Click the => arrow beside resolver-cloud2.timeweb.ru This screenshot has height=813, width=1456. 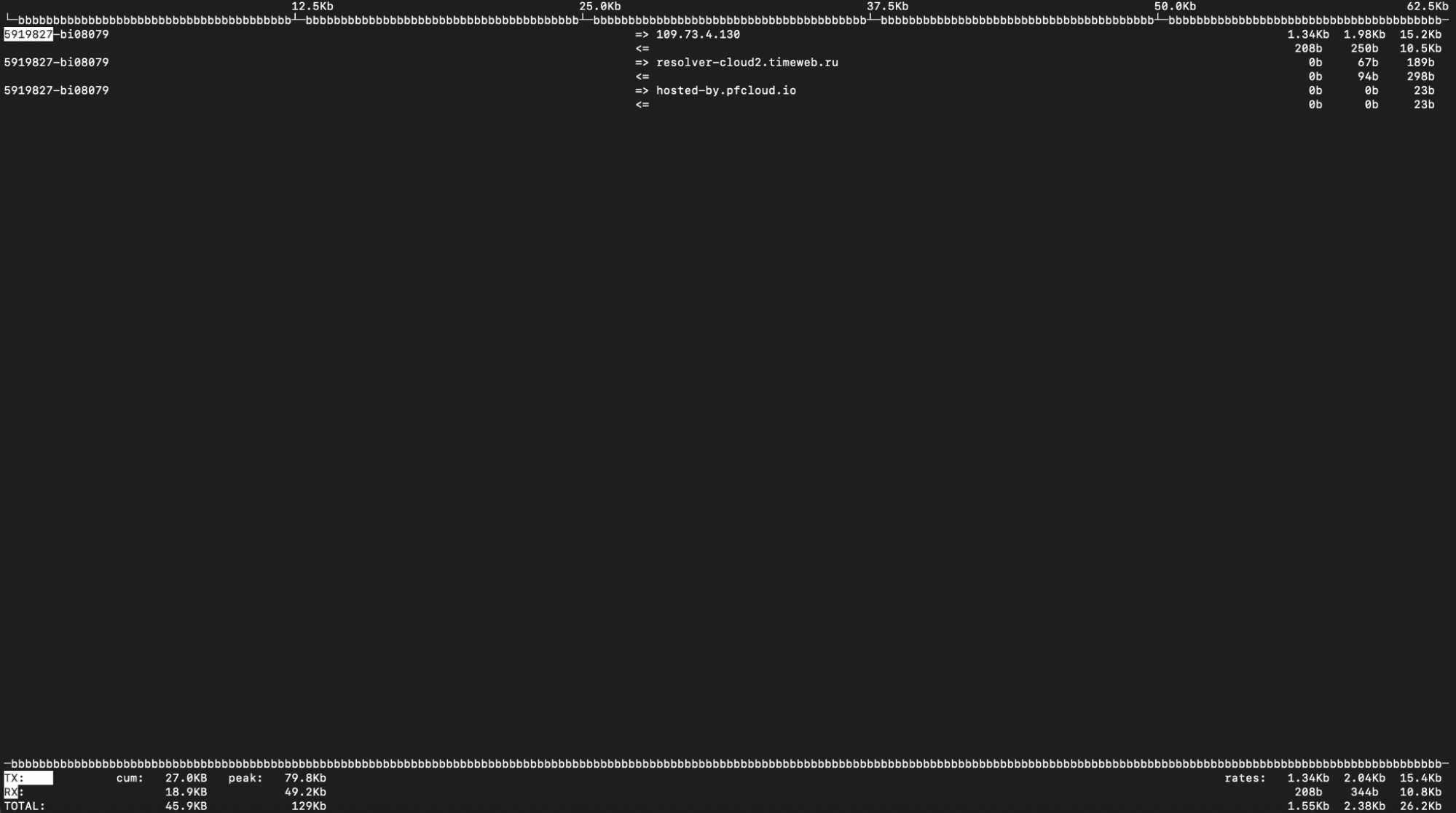641,63
